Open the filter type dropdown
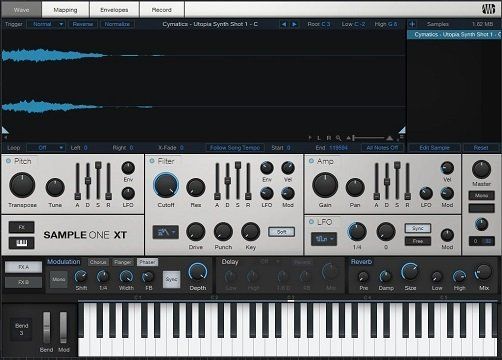 pyautogui.click(x=165, y=232)
